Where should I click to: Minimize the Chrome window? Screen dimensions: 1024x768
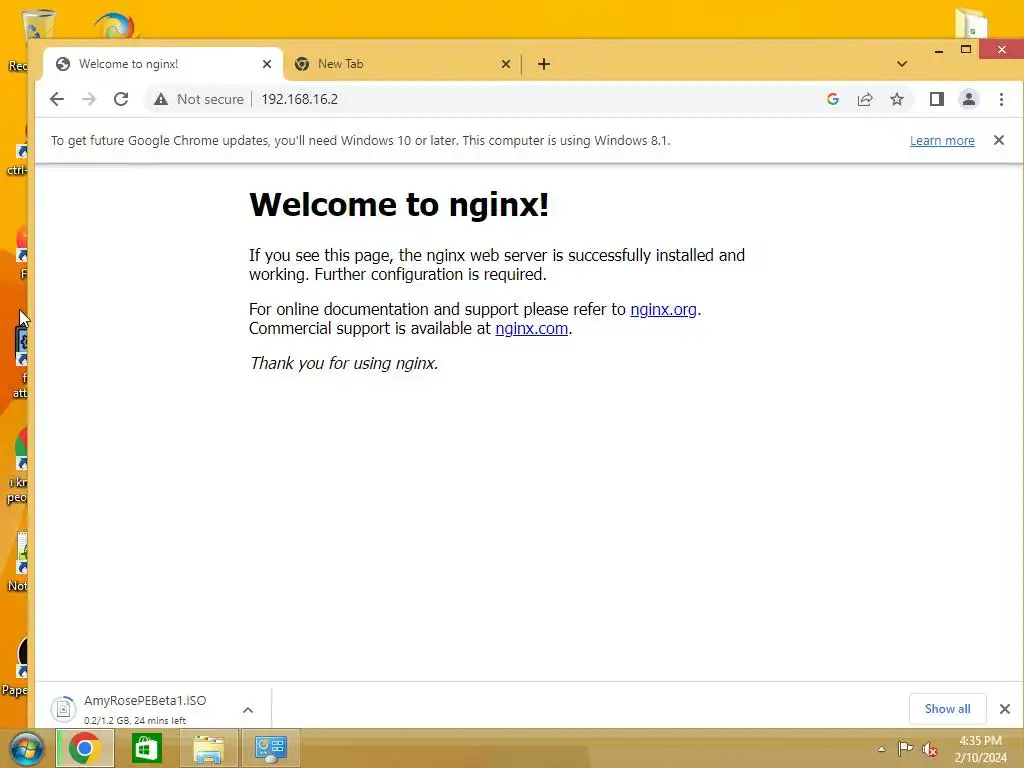[938, 50]
